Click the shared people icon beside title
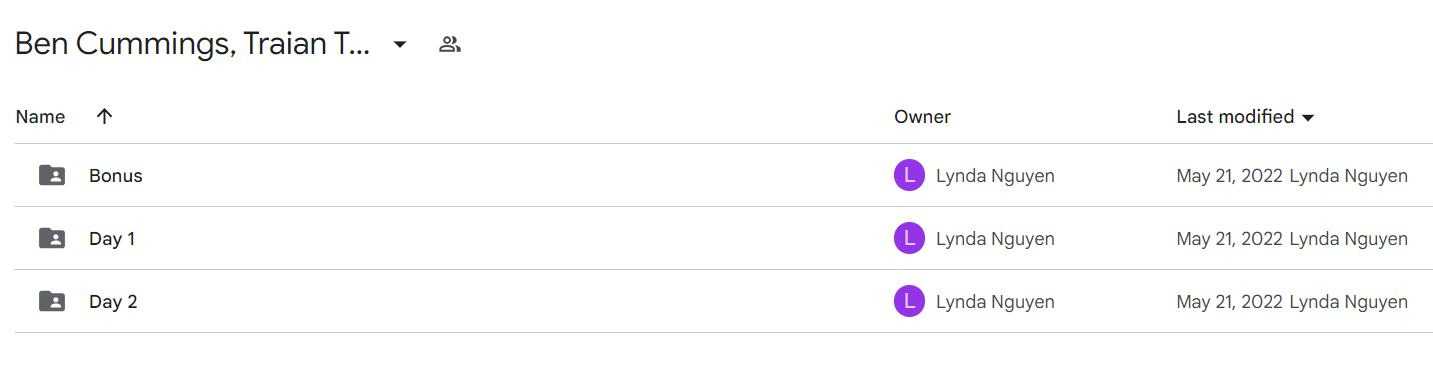Image resolution: width=1433 pixels, height=384 pixels. point(450,44)
